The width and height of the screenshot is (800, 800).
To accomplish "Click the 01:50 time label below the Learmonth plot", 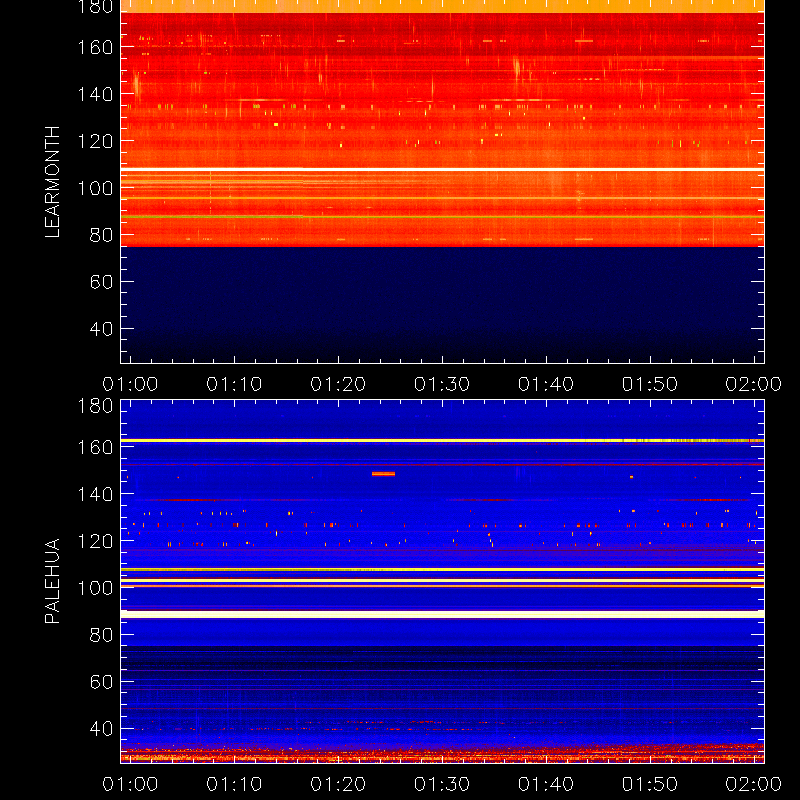I will pyautogui.click(x=650, y=384).
